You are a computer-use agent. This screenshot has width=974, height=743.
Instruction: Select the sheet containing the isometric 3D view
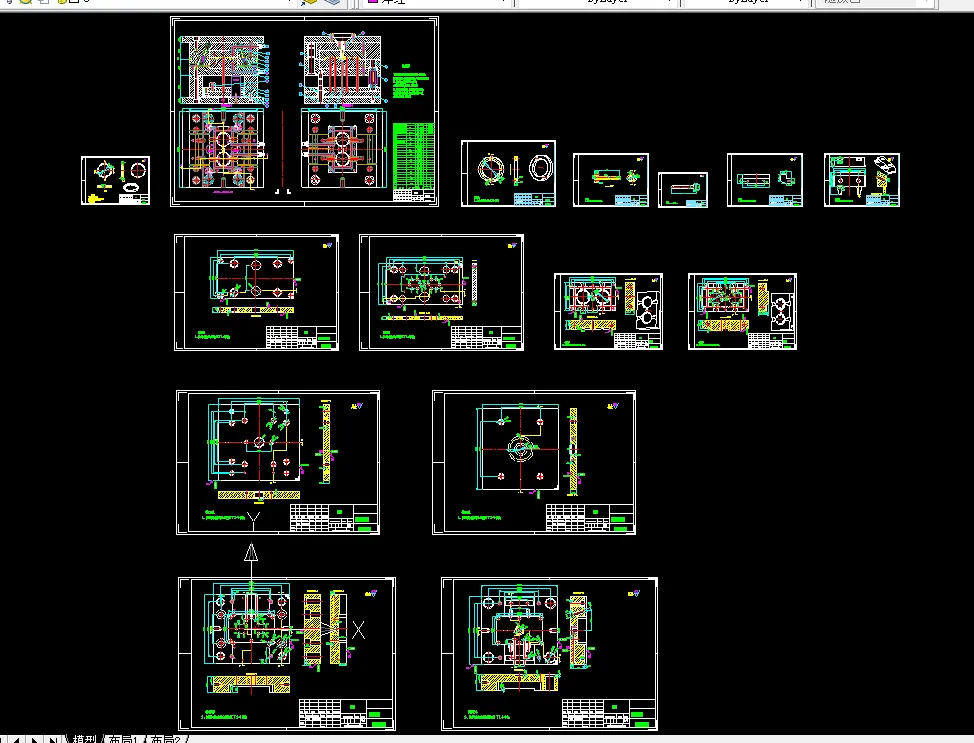point(862,180)
